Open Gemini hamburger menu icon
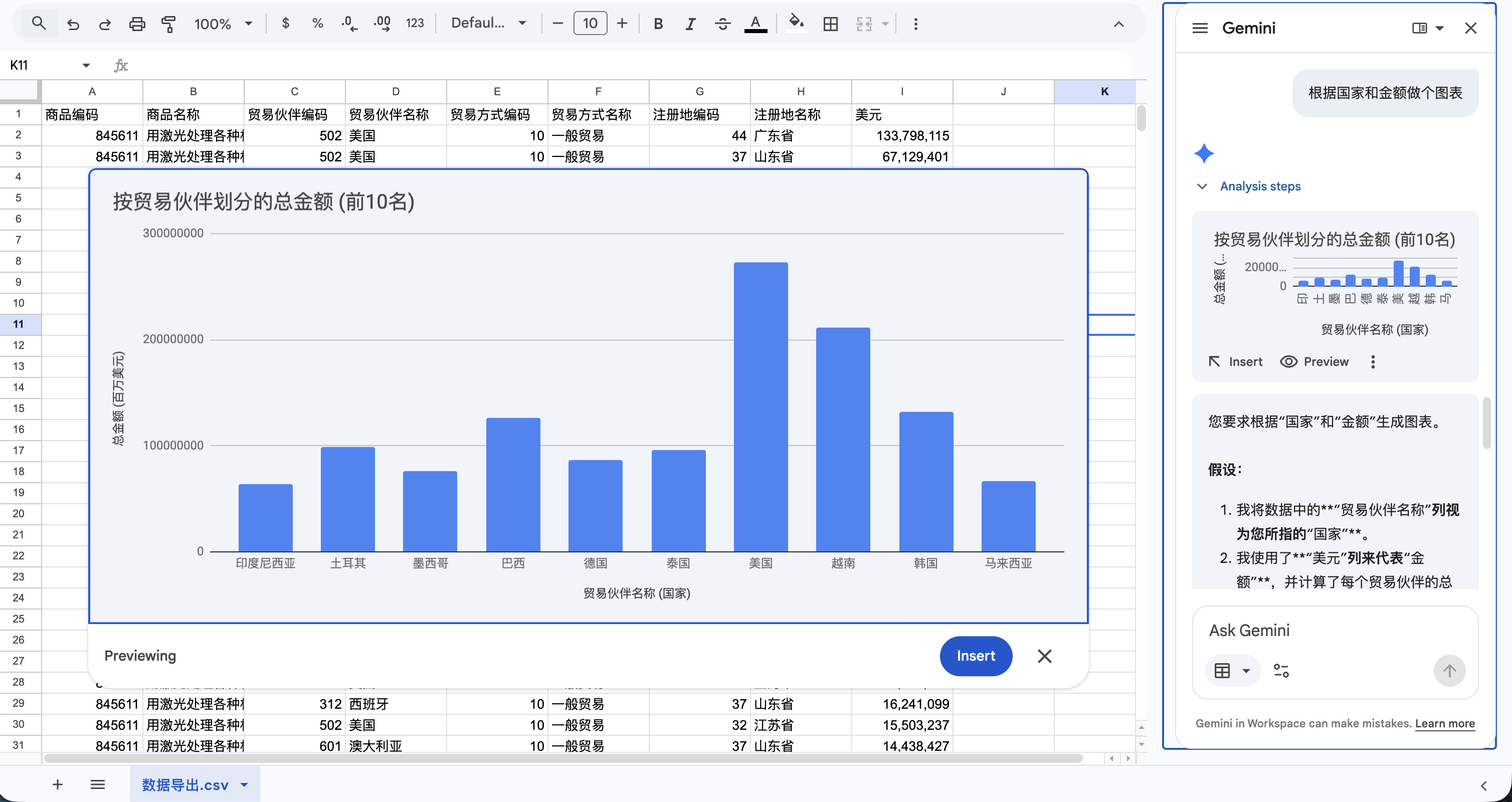The width and height of the screenshot is (1512, 802). [x=1200, y=28]
